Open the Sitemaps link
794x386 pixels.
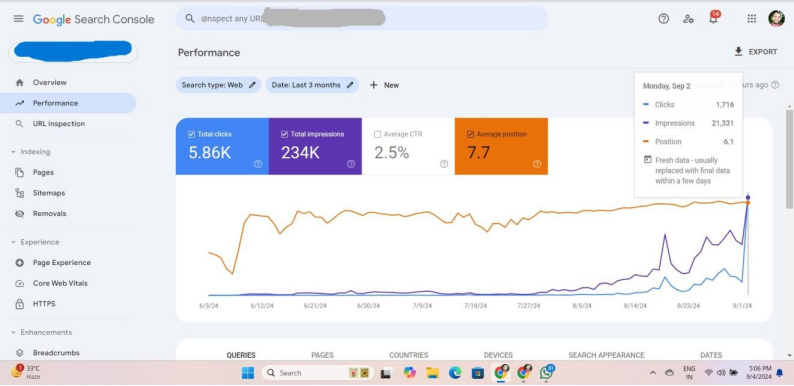49,193
